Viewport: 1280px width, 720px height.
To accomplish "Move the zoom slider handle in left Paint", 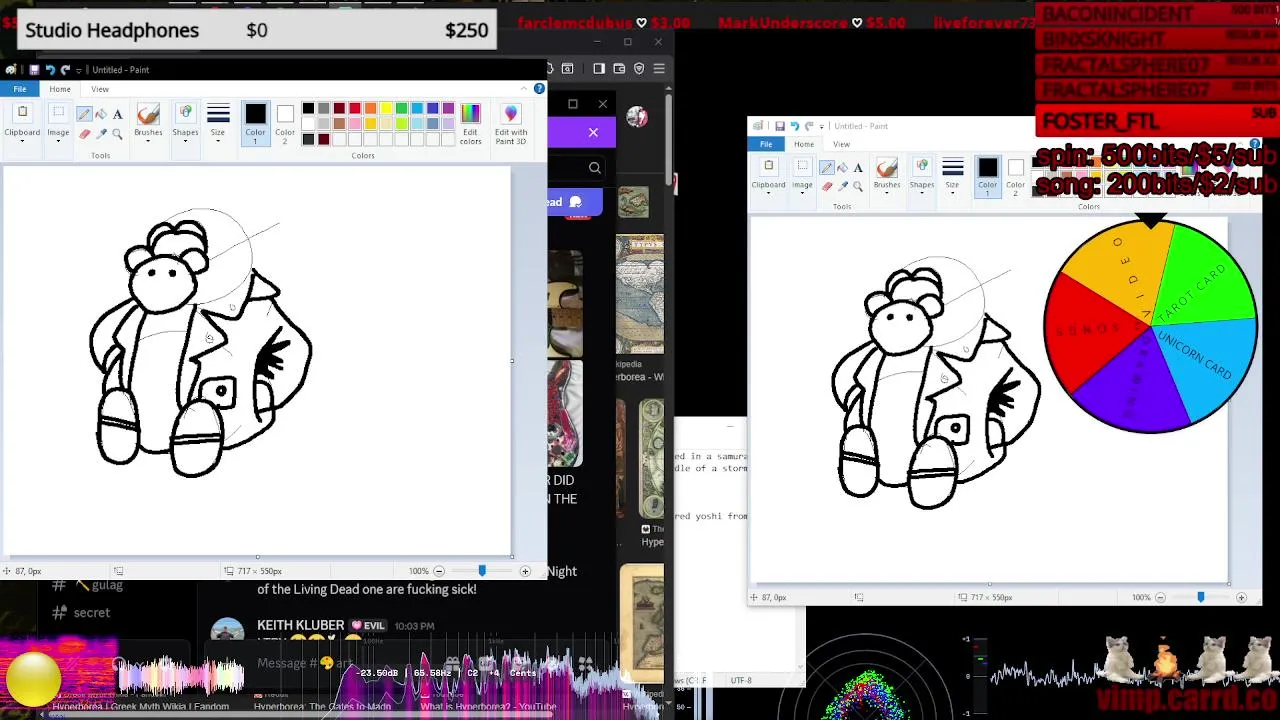I will [482, 571].
